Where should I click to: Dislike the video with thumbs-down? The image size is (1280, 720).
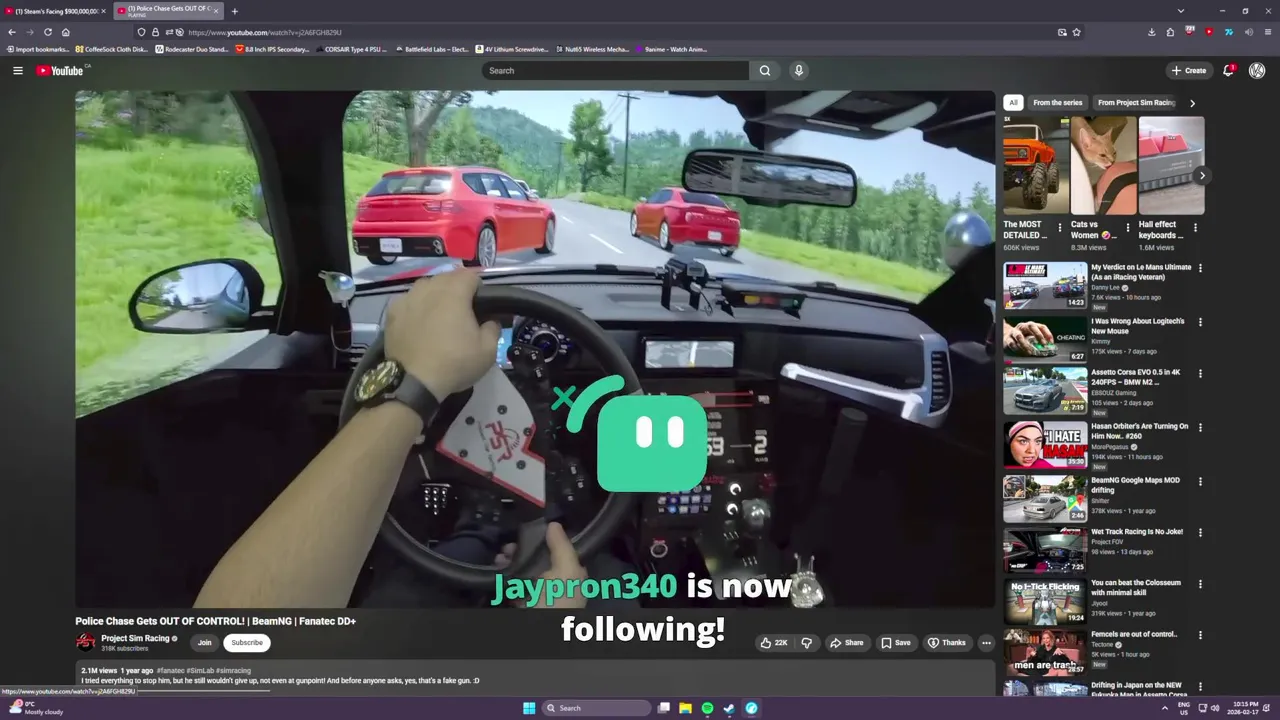806,643
